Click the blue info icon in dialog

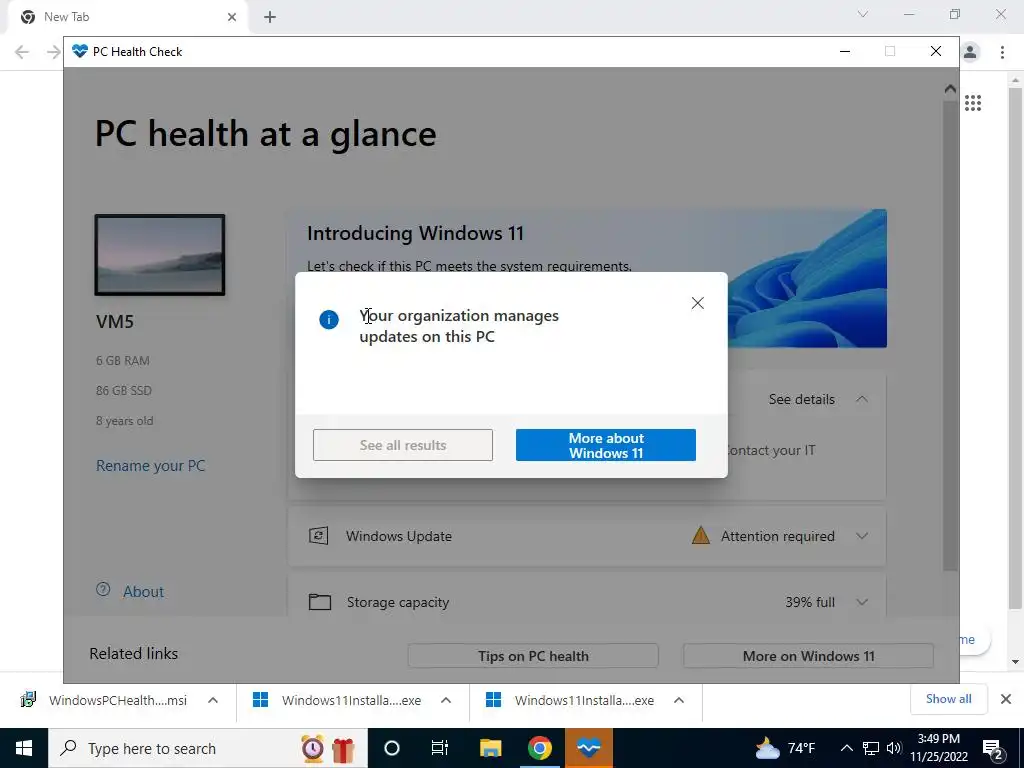tap(328, 319)
